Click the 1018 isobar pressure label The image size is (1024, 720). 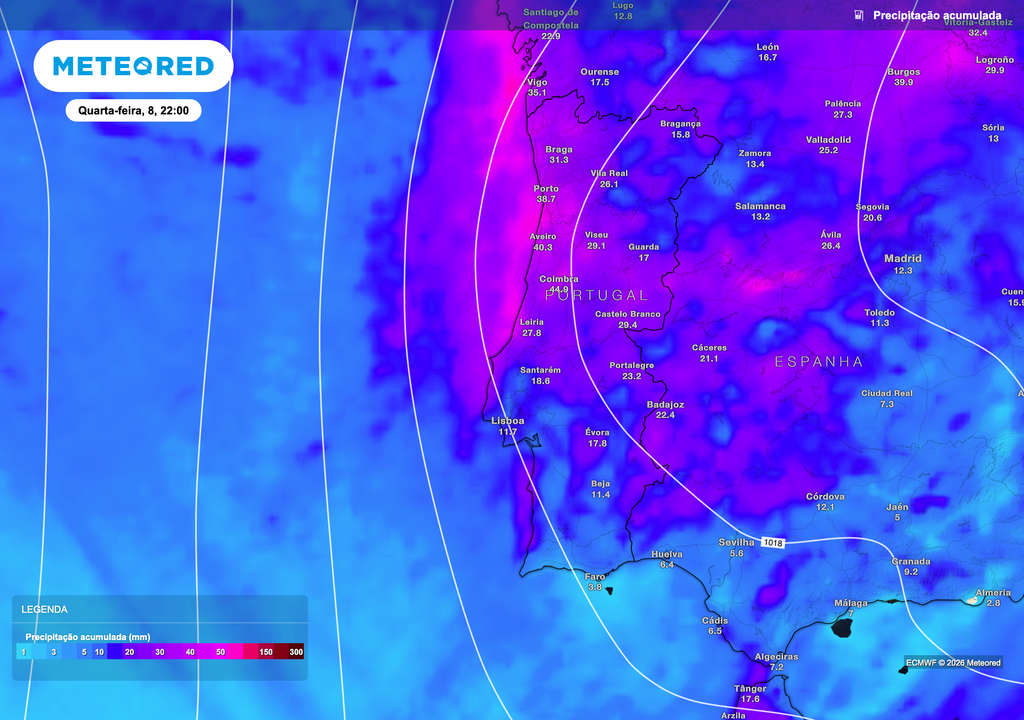click(x=773, y=543)
